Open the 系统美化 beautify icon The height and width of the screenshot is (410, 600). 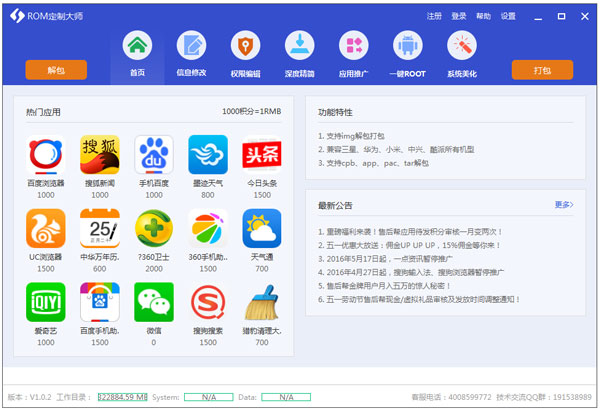click(x=462, y=45)
